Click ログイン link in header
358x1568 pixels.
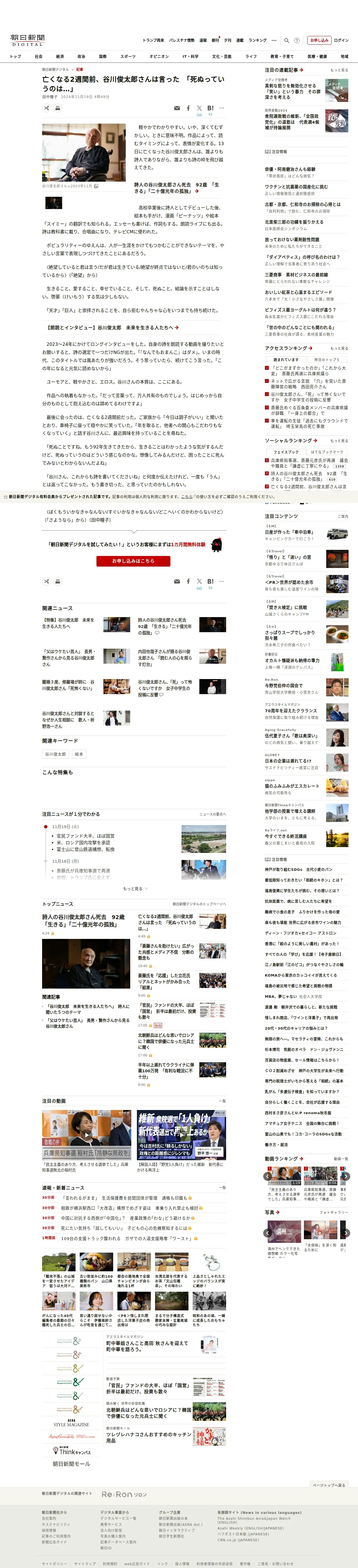pyautogui.click(x=341, y=40)
